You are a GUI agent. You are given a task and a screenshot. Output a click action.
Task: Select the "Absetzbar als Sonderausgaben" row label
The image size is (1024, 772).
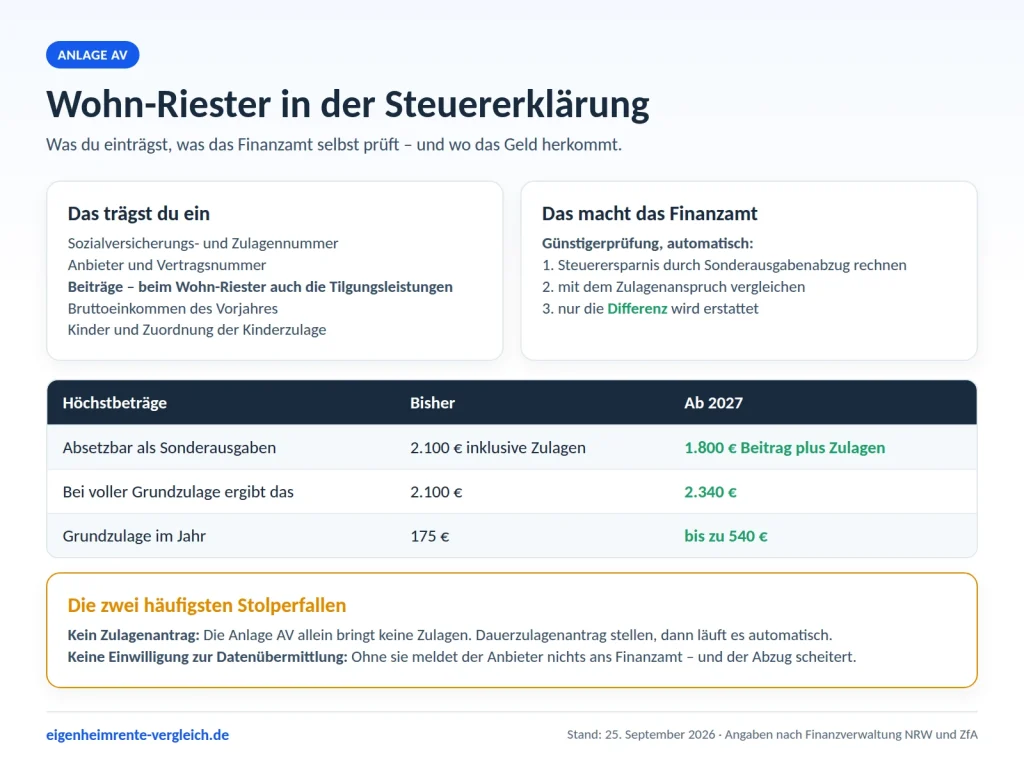click(169, 447)
